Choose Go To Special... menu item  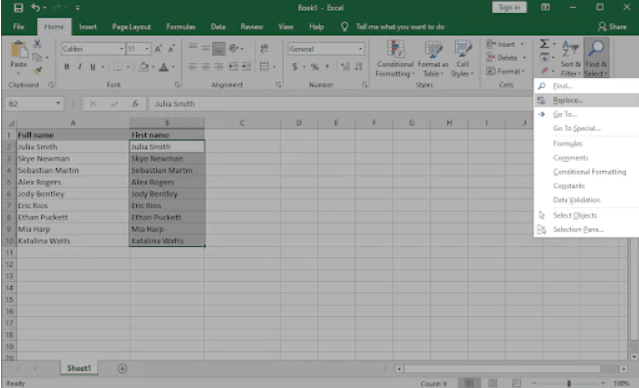coord(586,128)
